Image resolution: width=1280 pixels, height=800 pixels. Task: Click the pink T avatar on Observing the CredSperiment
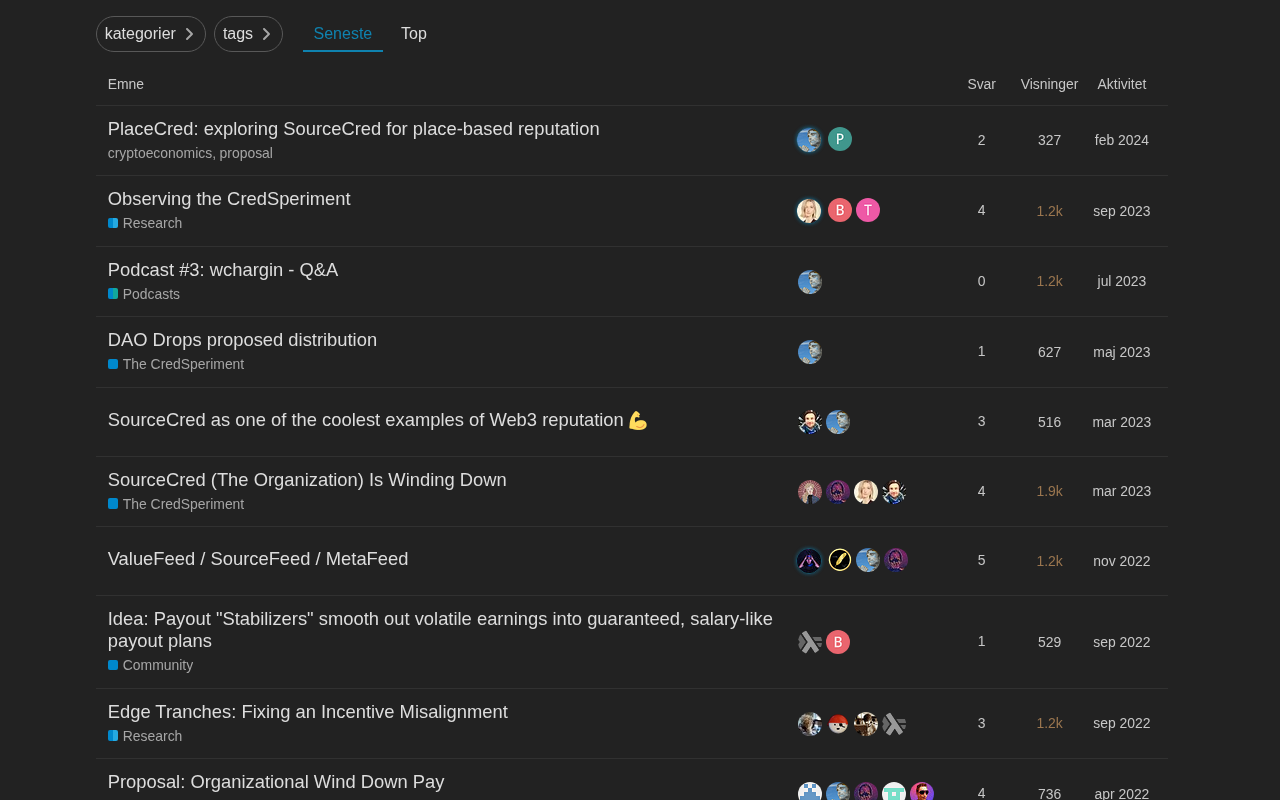(x=868, y=210)
